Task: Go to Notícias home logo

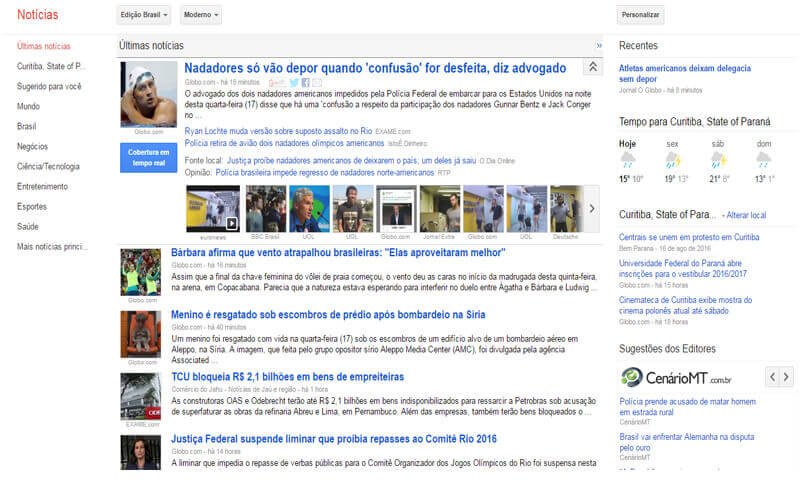Action: point(38,15)
